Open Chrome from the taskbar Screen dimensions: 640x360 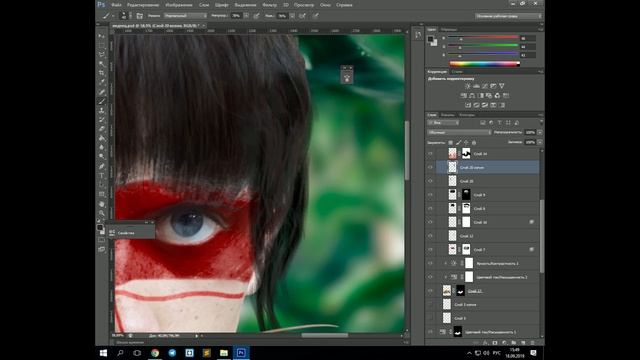(x=155, y=353)
